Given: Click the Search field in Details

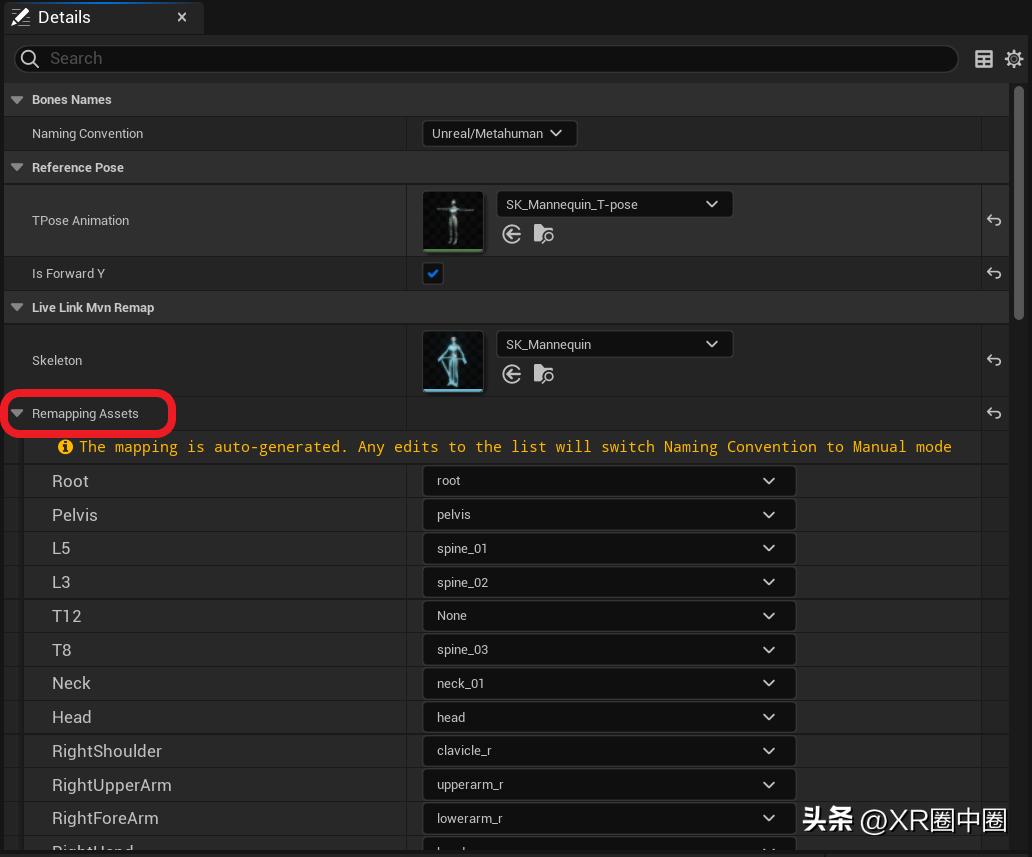Looking at the screenshot, I should (490, 59).
